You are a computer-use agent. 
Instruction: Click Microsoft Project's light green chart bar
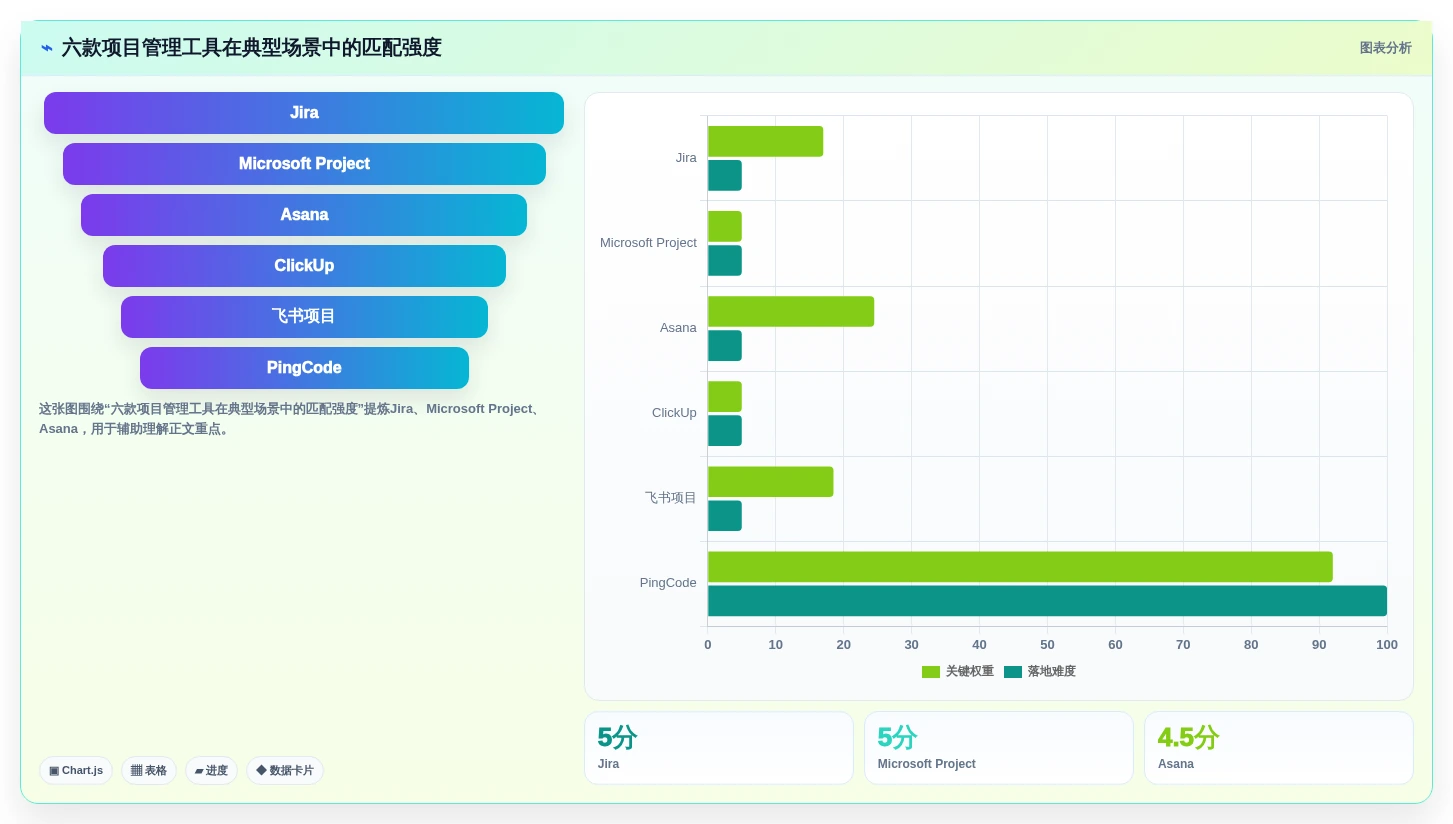pyautogui.click(x=725, y=226)
